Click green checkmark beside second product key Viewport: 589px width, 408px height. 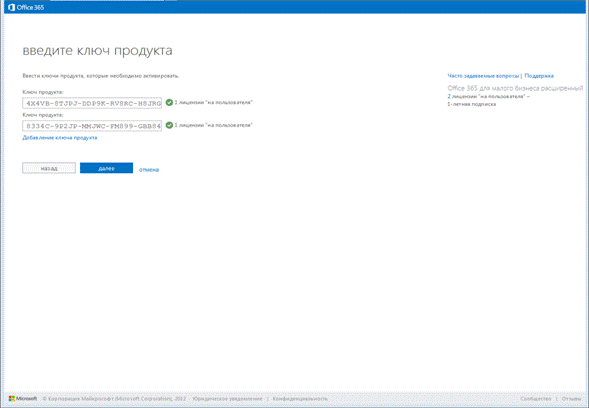[169, 125]
